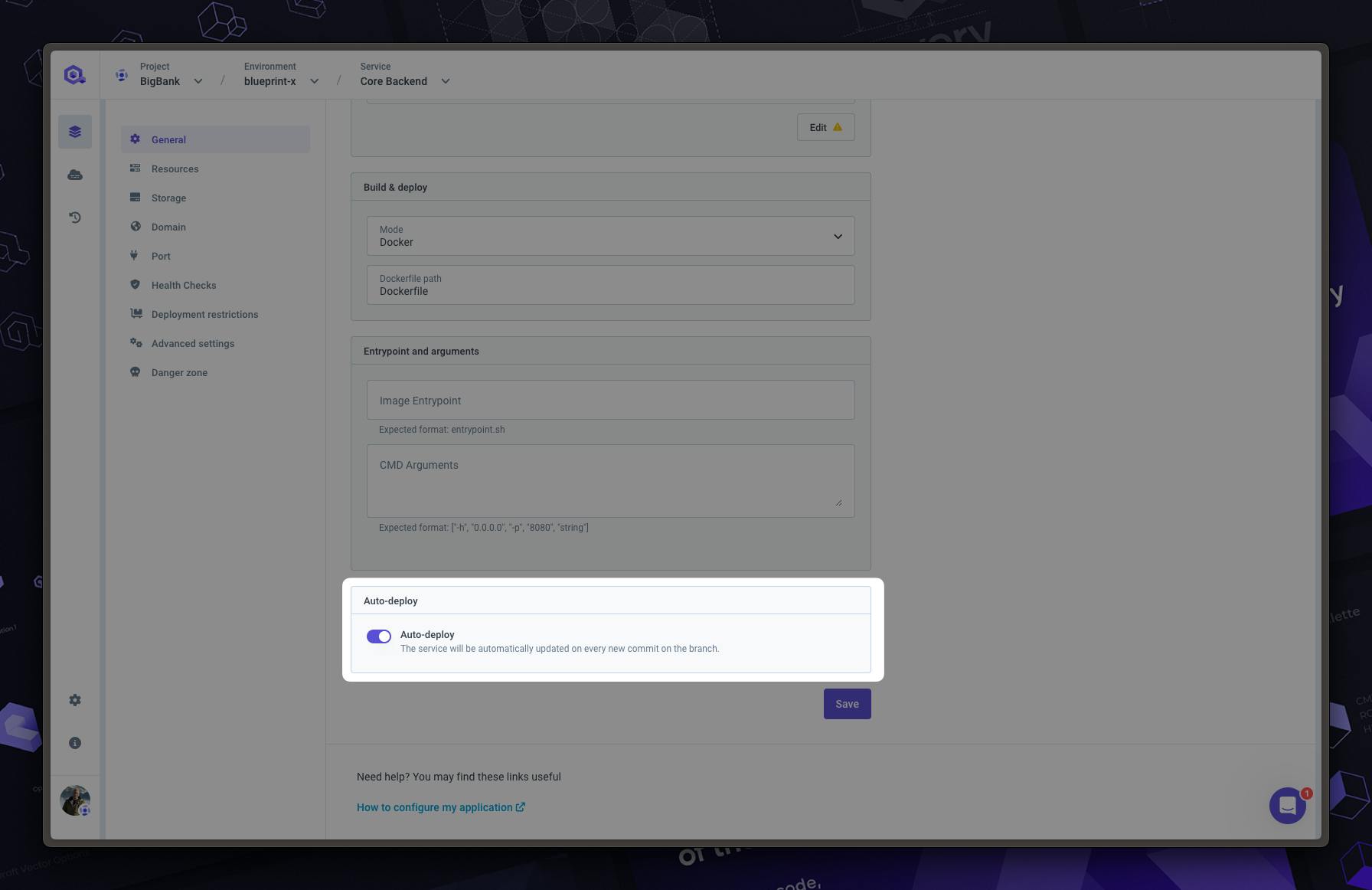1372x890 pixels.
Task: Open the environments layers icon in sidebar
Action: click(x=75, y=132)
